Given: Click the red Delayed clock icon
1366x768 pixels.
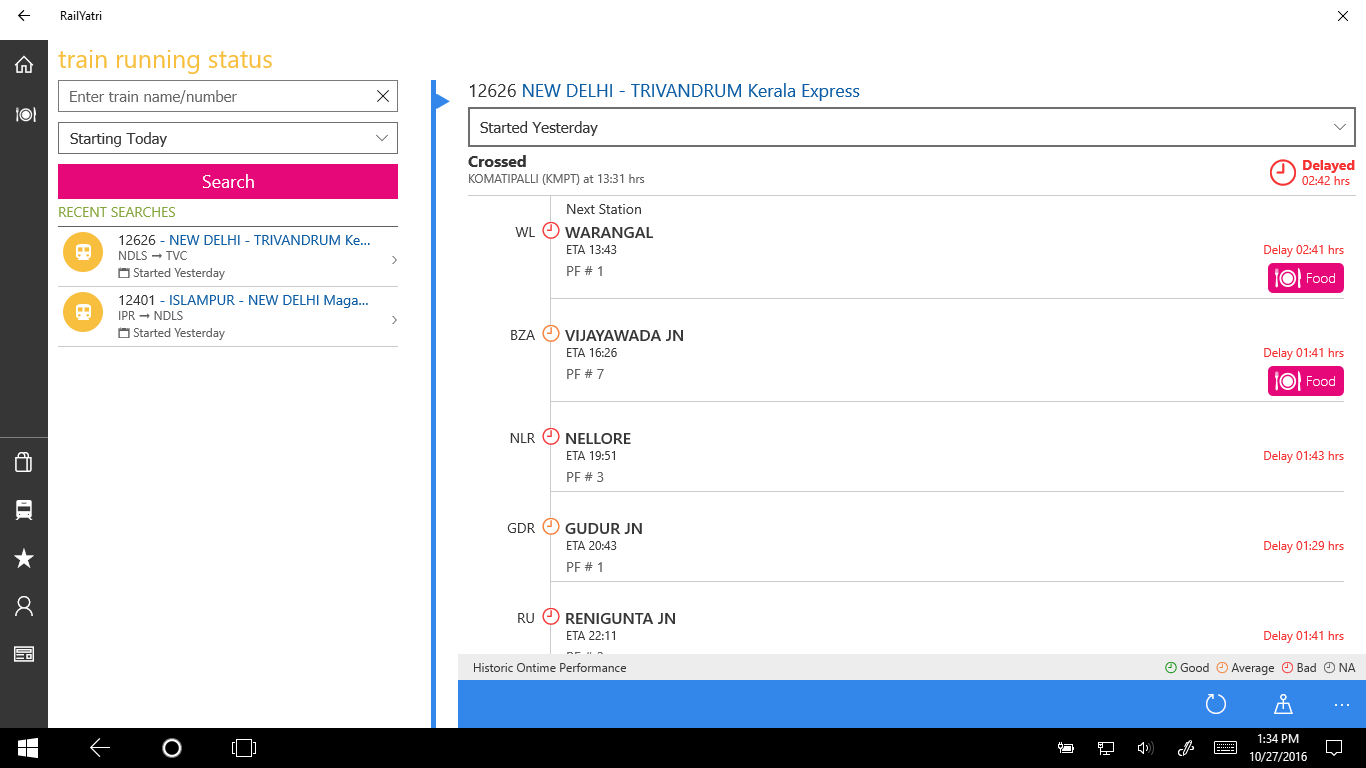Looking at the screenshot, I should [1283, 173].
